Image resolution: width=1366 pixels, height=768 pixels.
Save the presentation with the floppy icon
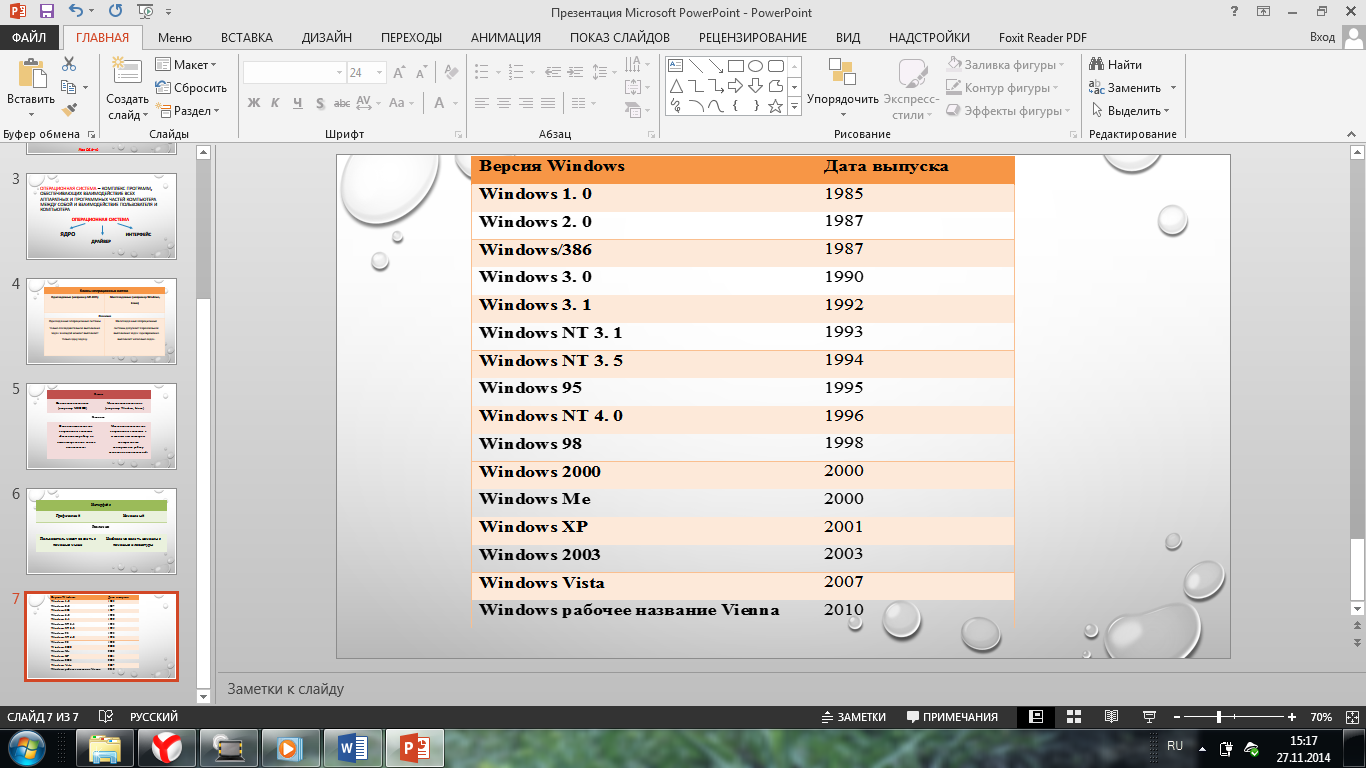[x=46, y=12]
